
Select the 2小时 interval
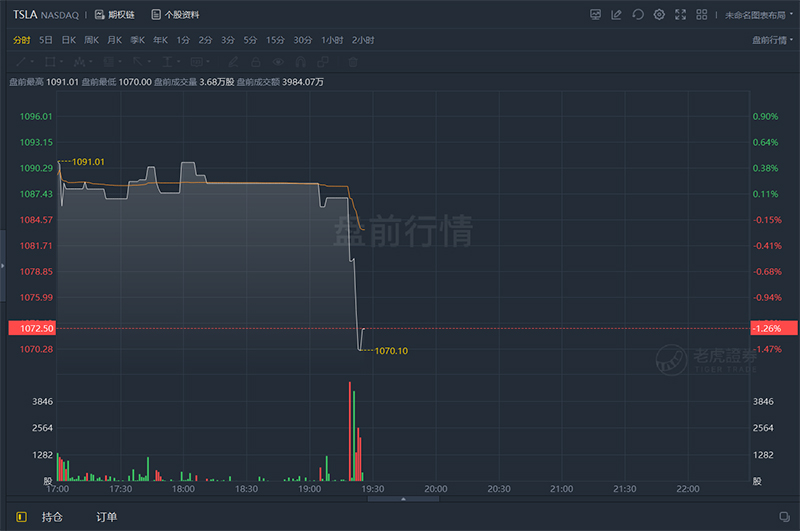(363, 40)
